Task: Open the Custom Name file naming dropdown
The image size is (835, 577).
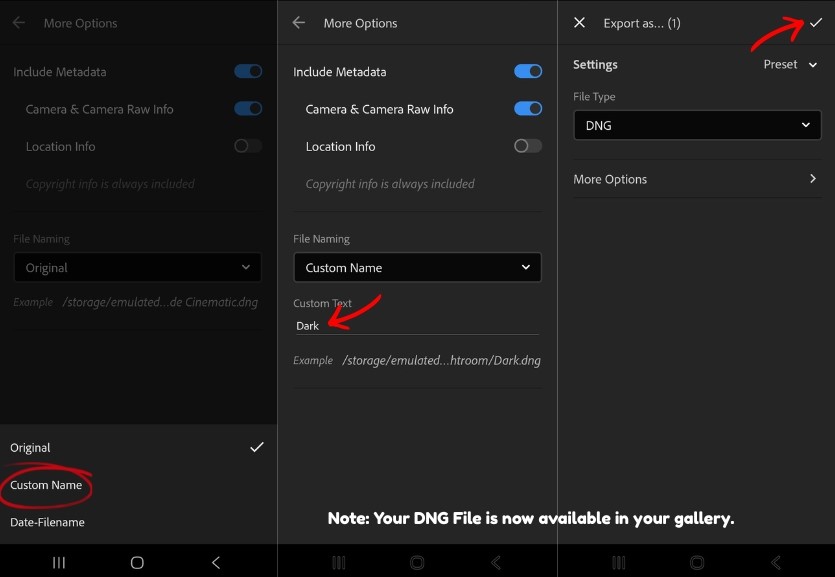Action: pyautogui.click(x=418, y=267)
